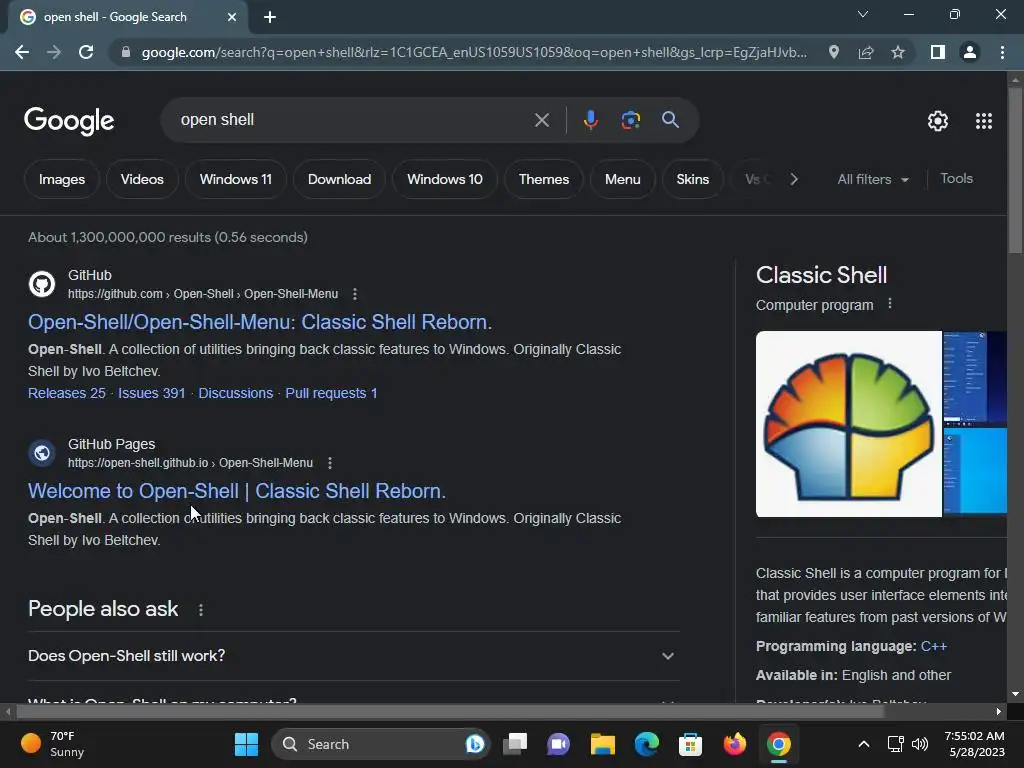Click the Classic Shell logo image
The height and width of the screenshot is (768, 1024).
[x=849, y=424]
